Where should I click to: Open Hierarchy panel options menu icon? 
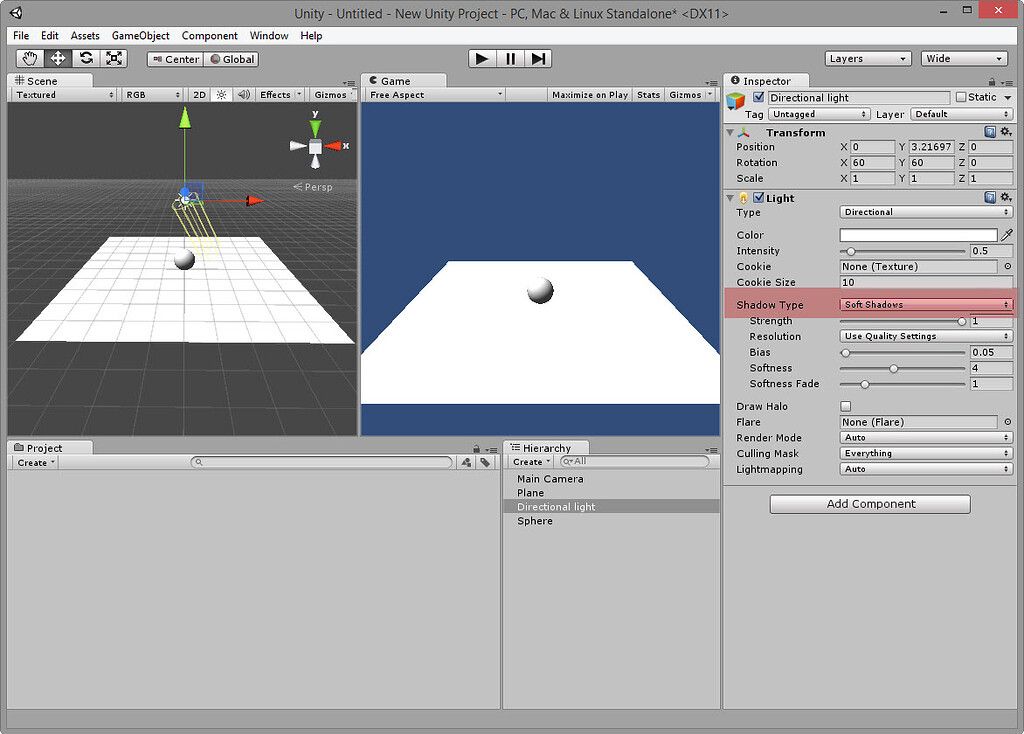coord(712,450)
